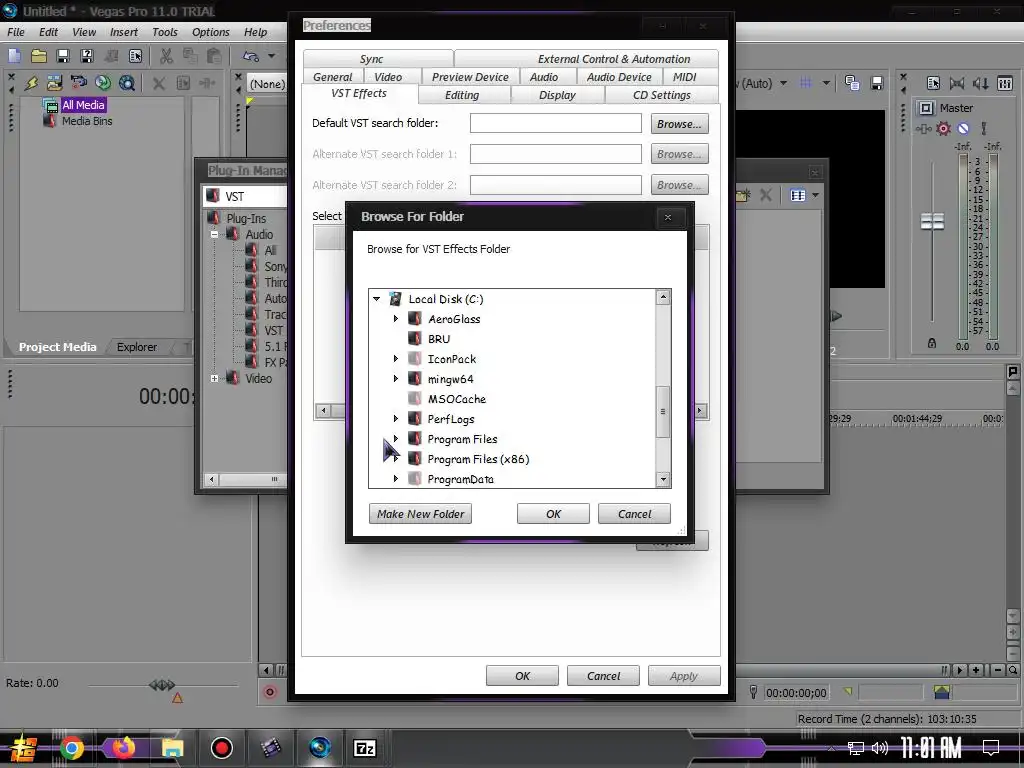Image resolution: width=1024 pixels, height=768 pixels.
Task: Click Import Media icon in Project Media toolbar
Action: pyautogui.click(x=55, y=83)
